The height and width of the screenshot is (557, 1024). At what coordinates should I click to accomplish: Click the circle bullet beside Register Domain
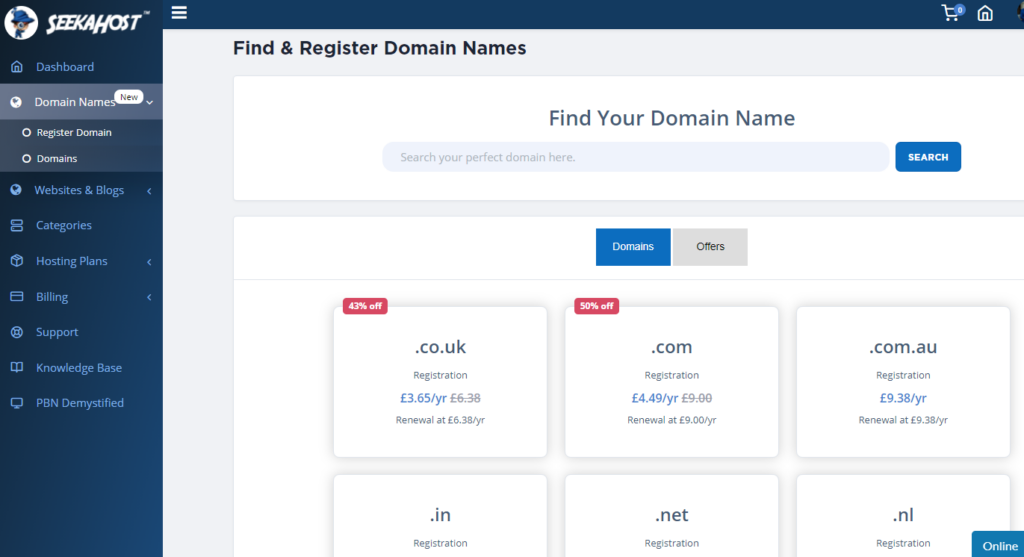[x=27, y=133]
